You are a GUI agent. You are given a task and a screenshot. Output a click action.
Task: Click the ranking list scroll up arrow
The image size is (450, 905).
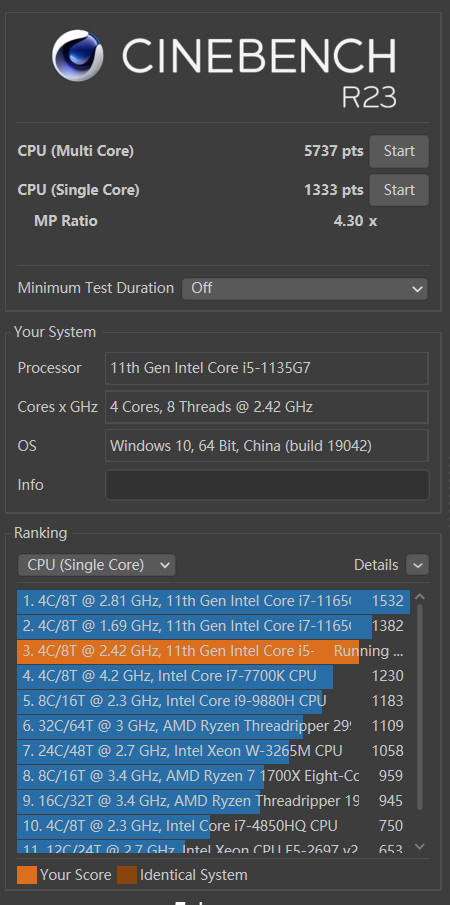(420, 597)
